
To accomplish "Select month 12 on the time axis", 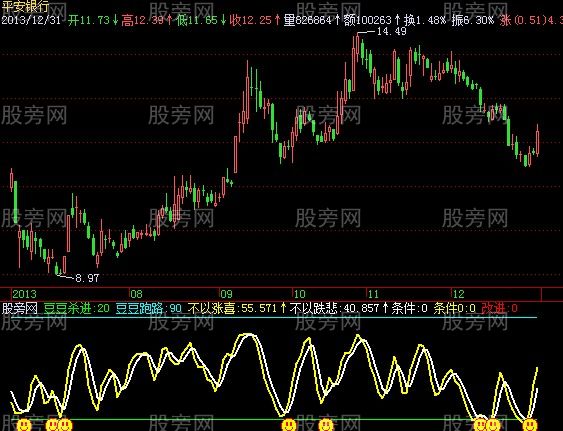I will click(x=459, y=294).
